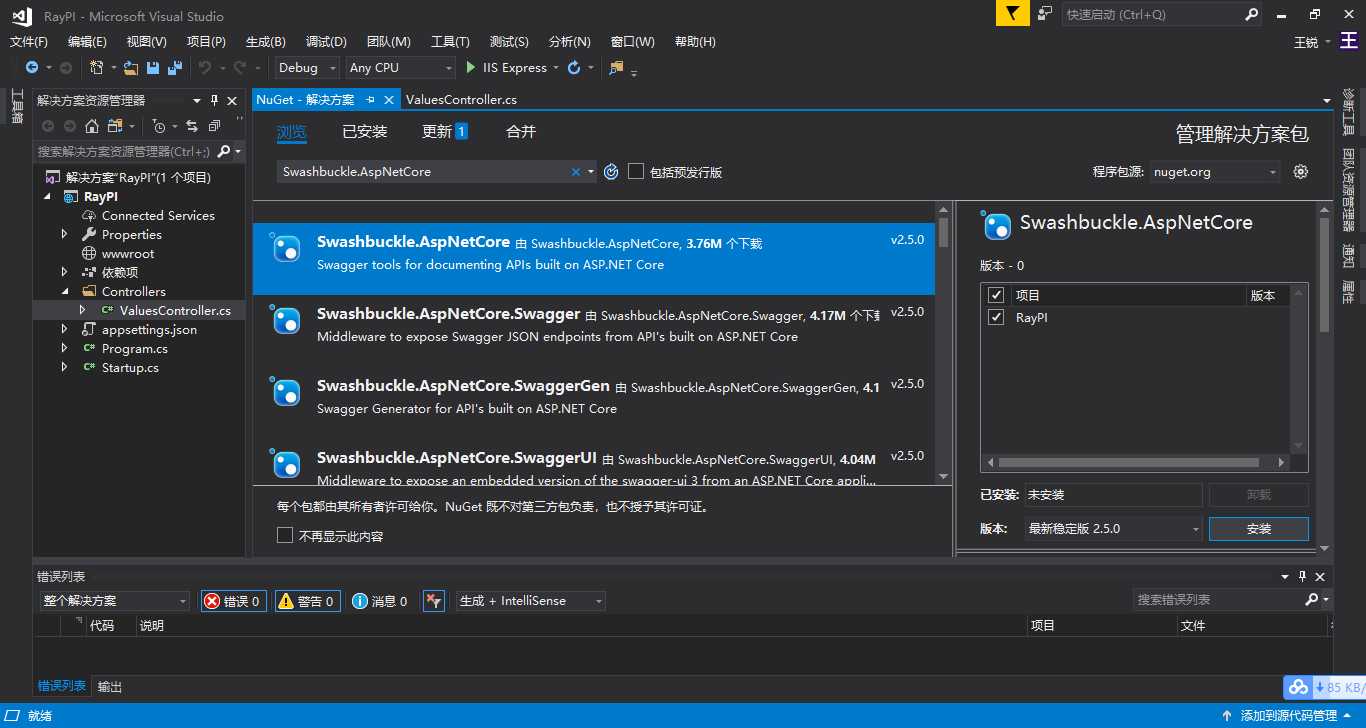
Task: Click the send feedback icon near Quick Launch
Action: pyautogui.click(x=1044, y=14)
